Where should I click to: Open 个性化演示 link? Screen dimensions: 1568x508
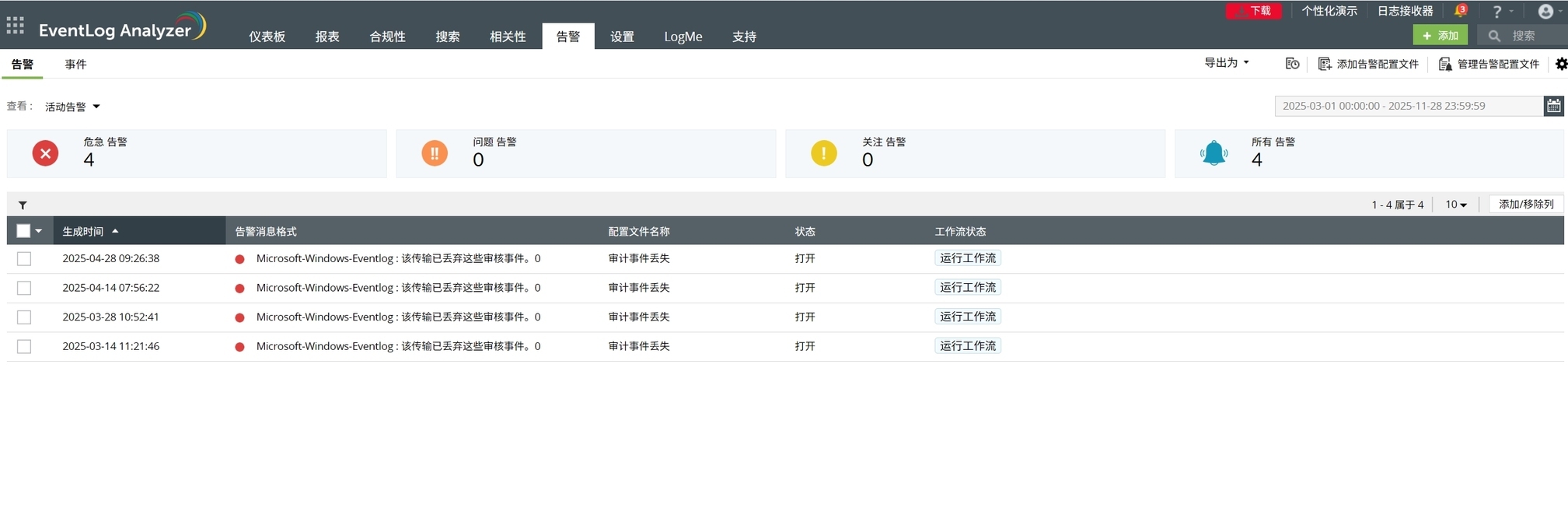click(x=1329, y=11)
